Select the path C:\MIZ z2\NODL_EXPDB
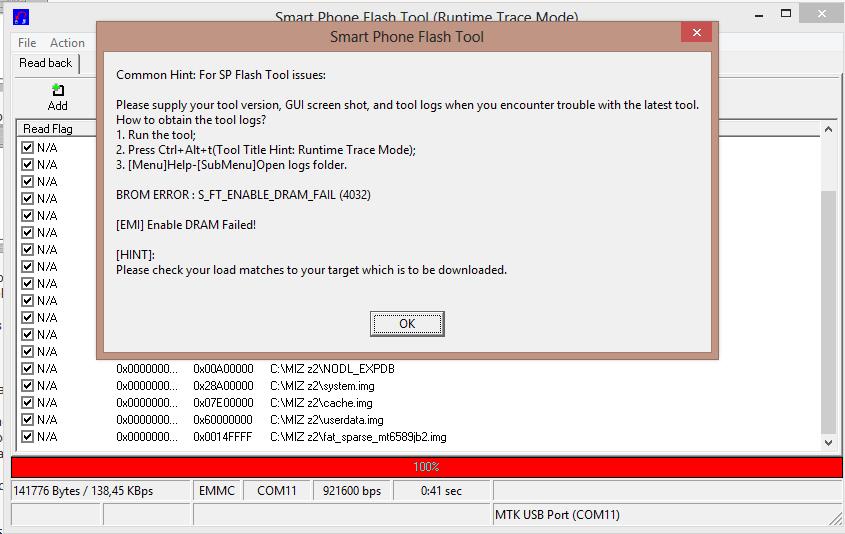845x534 pixels. click(x=333, y=369)
